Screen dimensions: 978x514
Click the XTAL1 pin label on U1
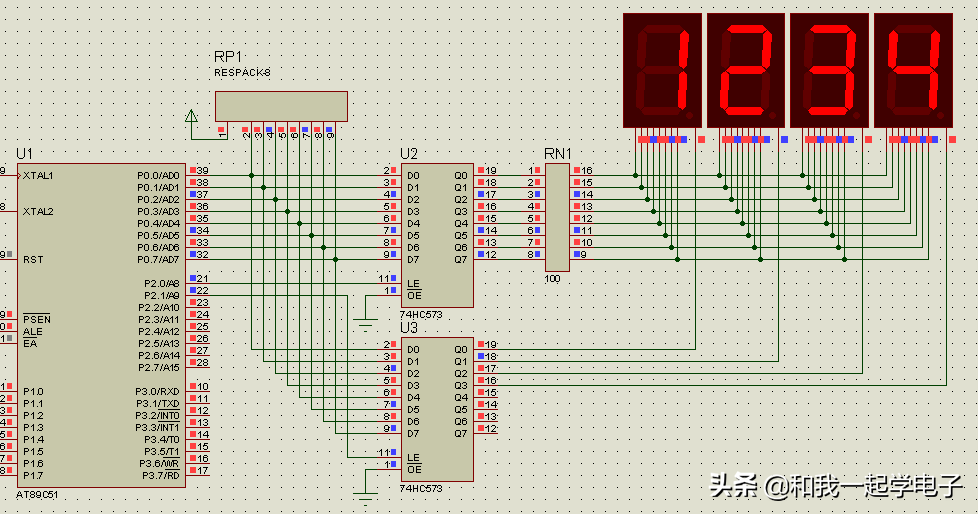(38, 175)
